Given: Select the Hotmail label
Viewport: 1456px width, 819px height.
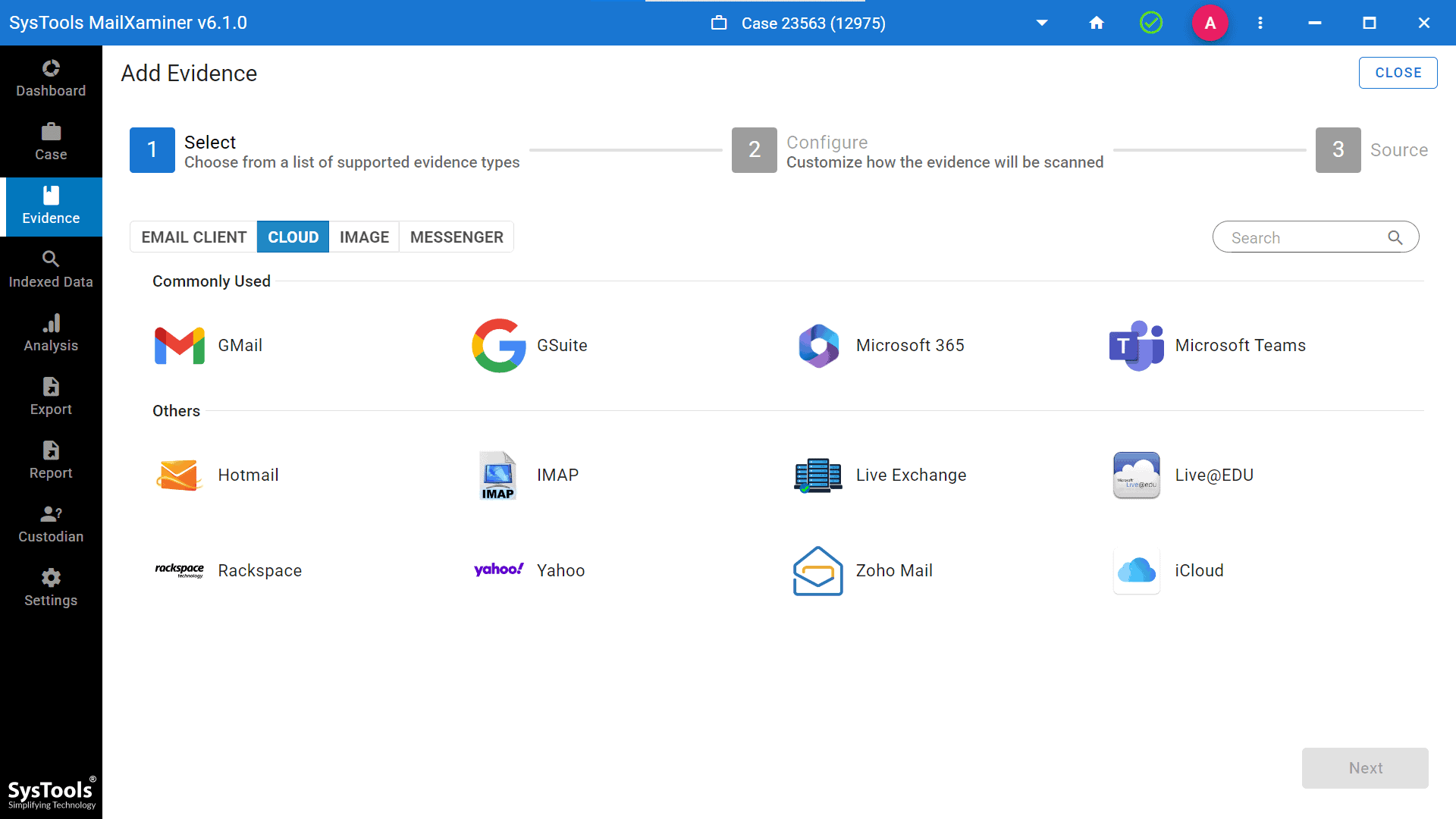Looking at the screenshot, I should coord(248,475).
